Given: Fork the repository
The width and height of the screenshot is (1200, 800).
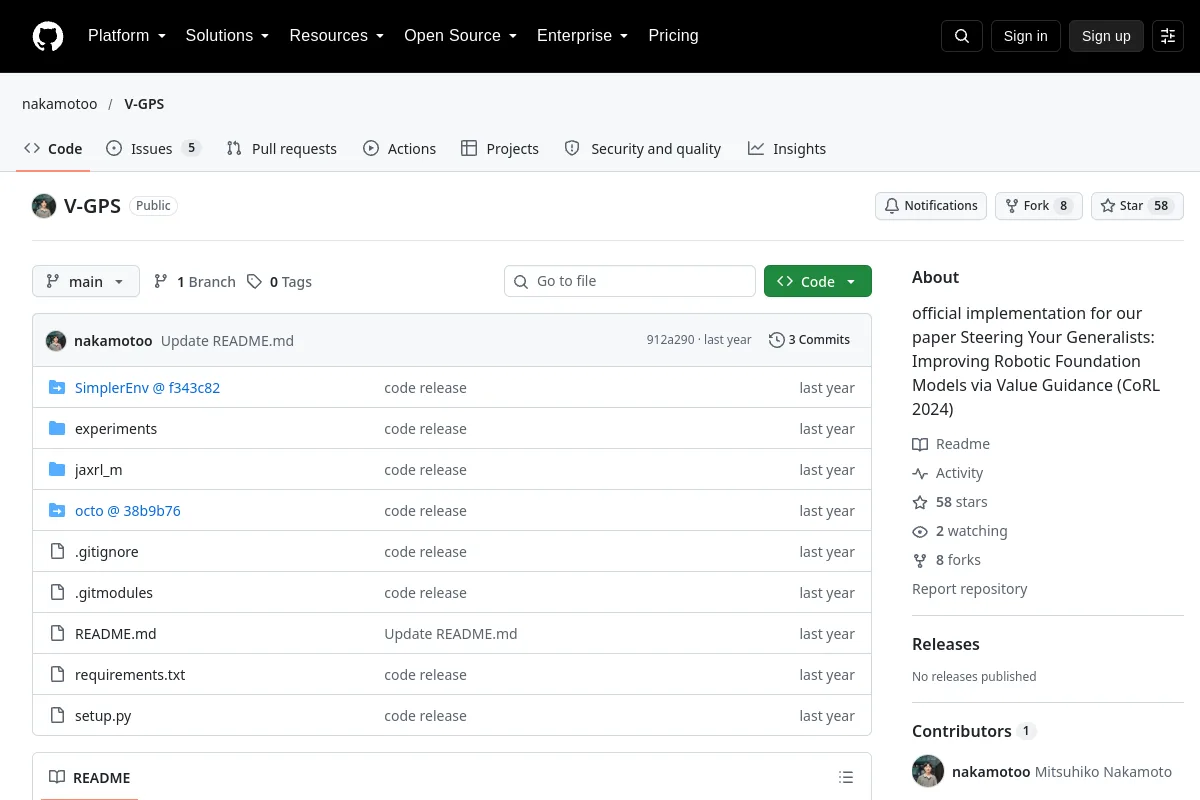Looking at the screenshot, I should [x=1038, y=206].
